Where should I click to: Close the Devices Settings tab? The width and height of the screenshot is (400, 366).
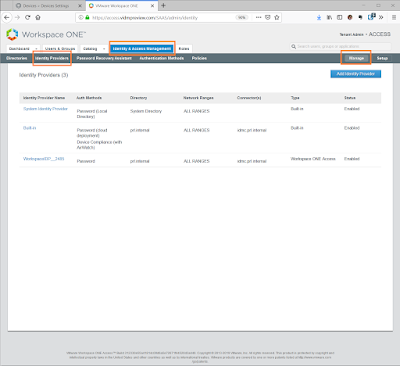[80, 6]
